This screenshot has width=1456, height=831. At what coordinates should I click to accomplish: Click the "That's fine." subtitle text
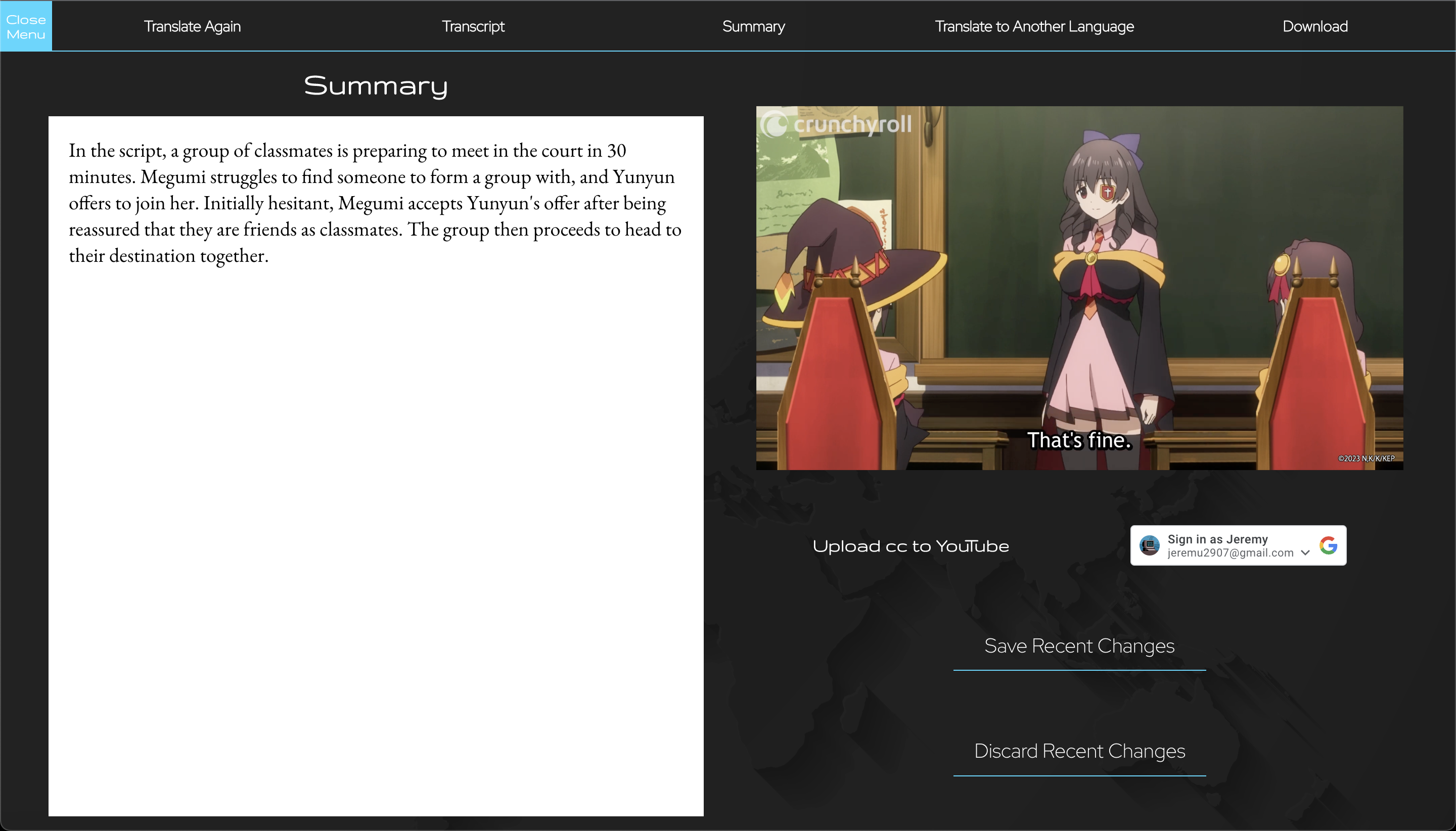[x=1079, y=440]
